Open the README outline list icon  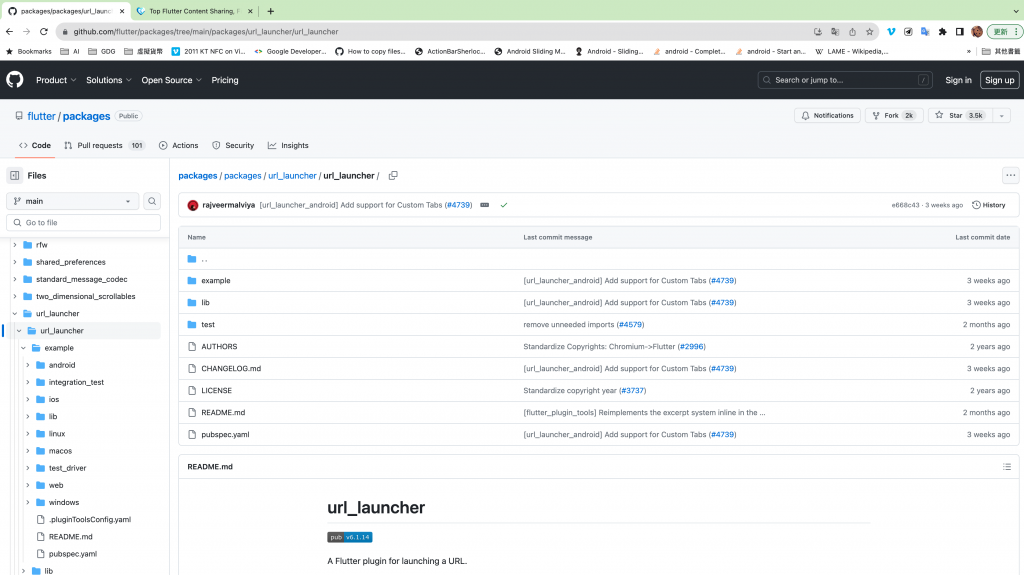point(1006,467)
